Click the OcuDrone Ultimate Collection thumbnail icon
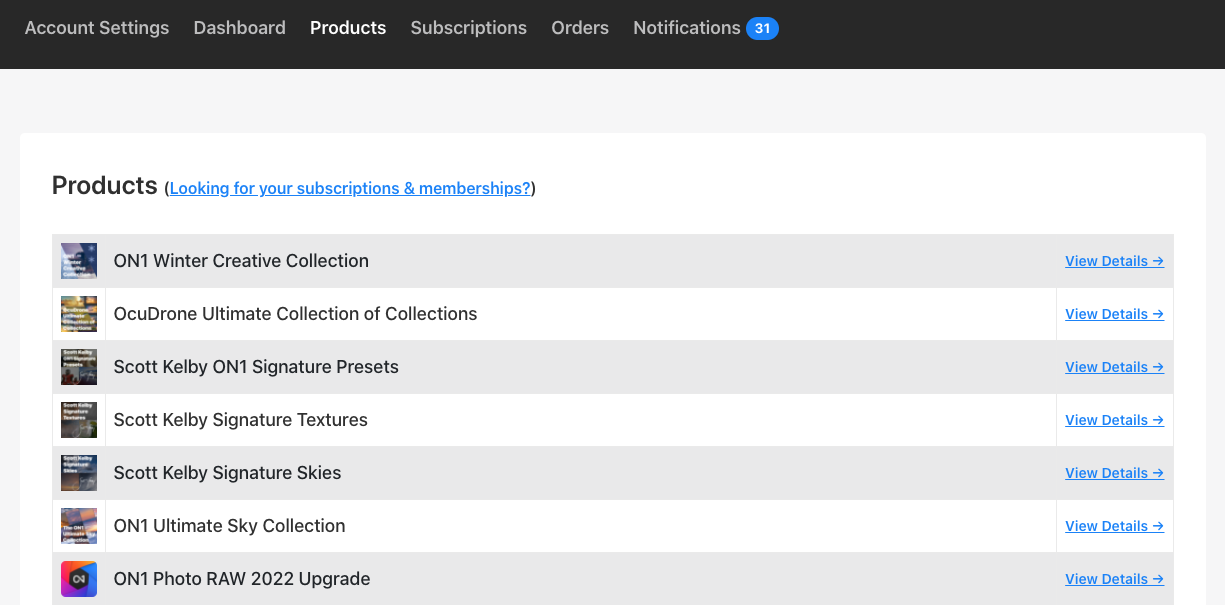The height and width of the screenshot is (605, 1225). (x=79, y=314)
